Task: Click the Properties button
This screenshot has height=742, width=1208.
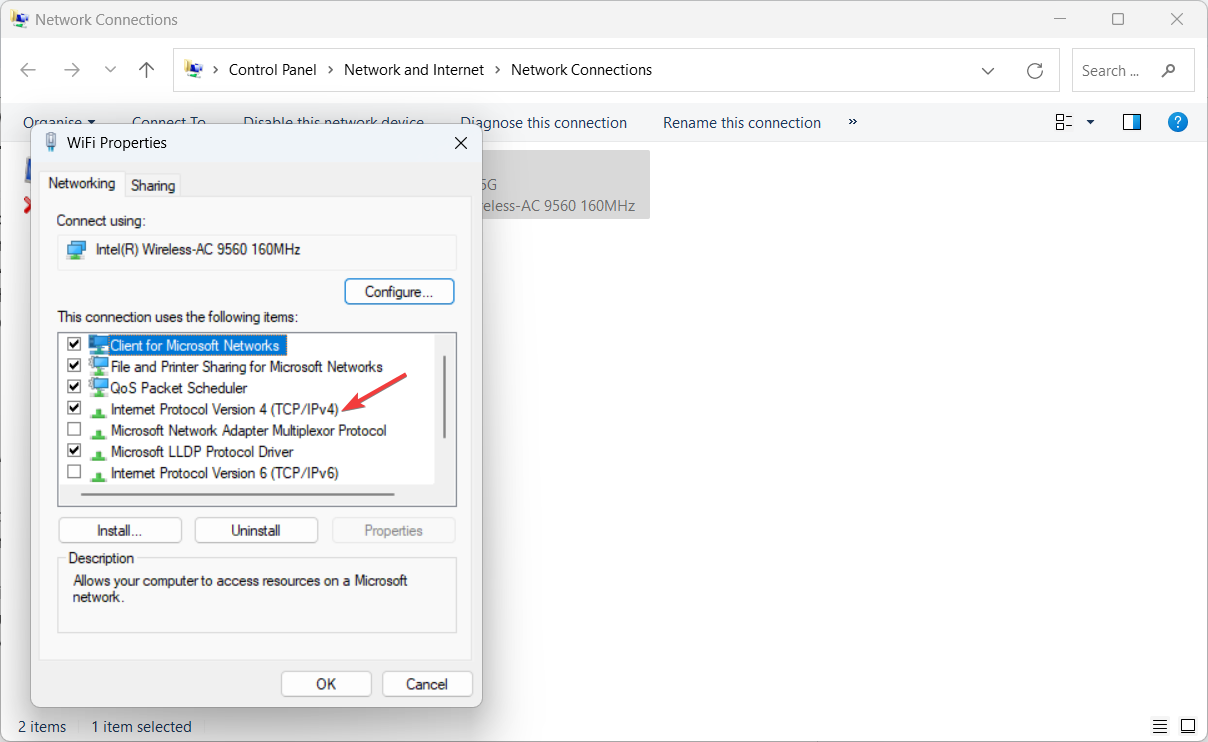Action: click(x=394, y=531)
